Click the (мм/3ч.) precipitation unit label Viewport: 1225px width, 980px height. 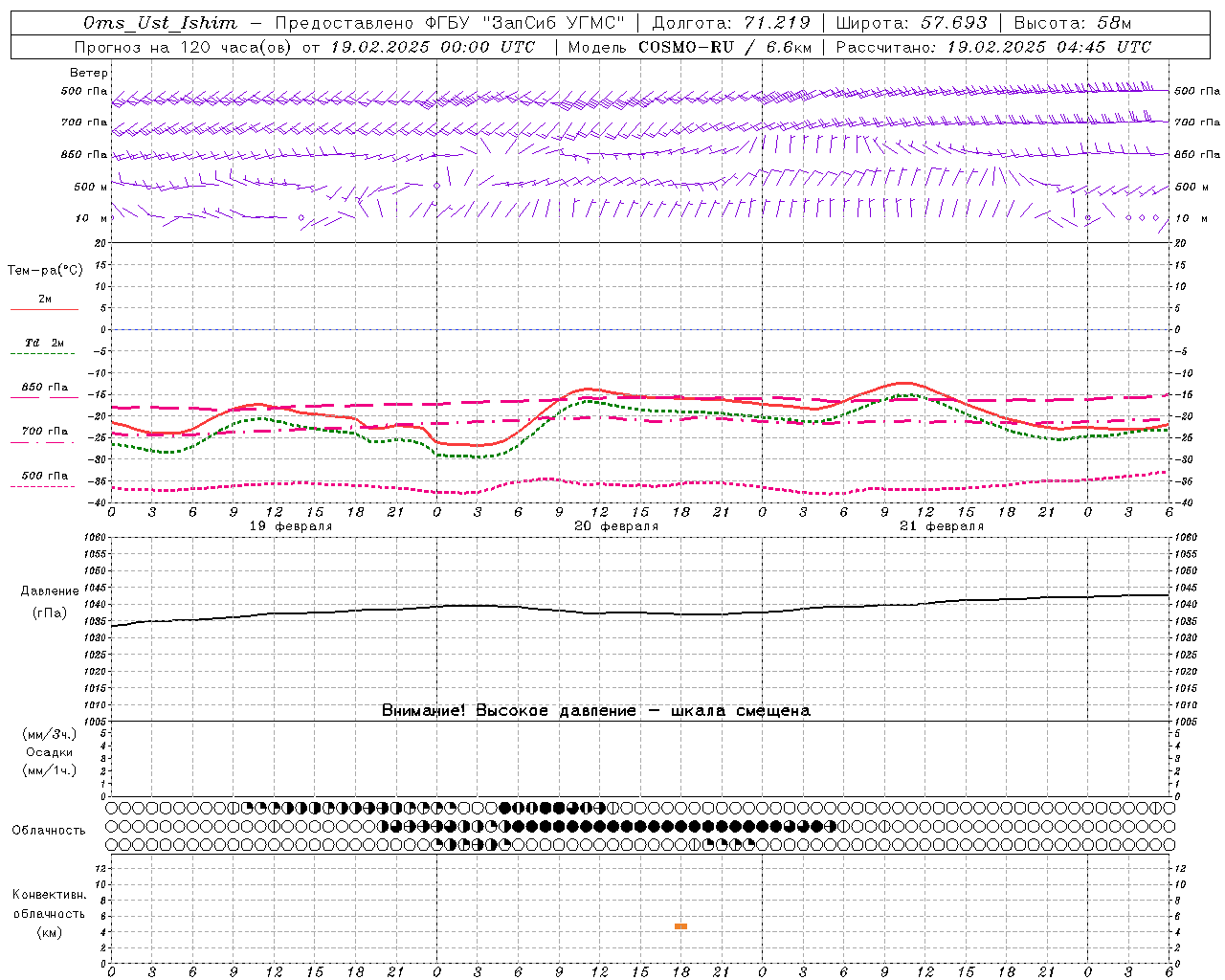click(x=50, y=734)
